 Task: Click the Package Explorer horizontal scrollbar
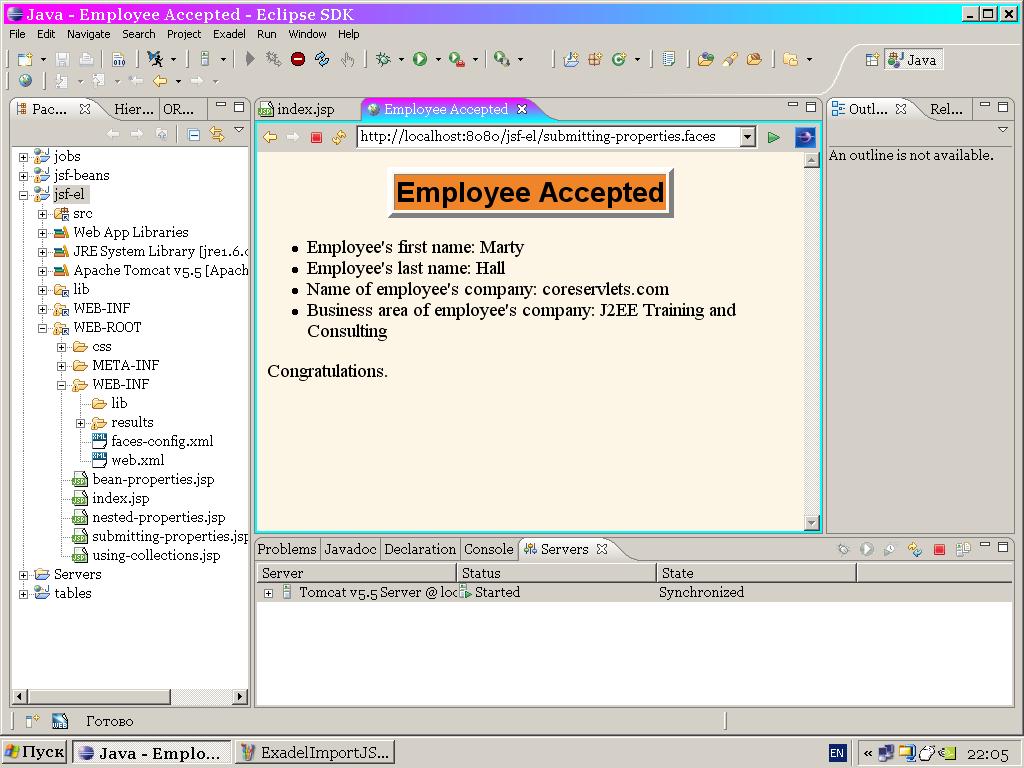click(x=131, y=696)
